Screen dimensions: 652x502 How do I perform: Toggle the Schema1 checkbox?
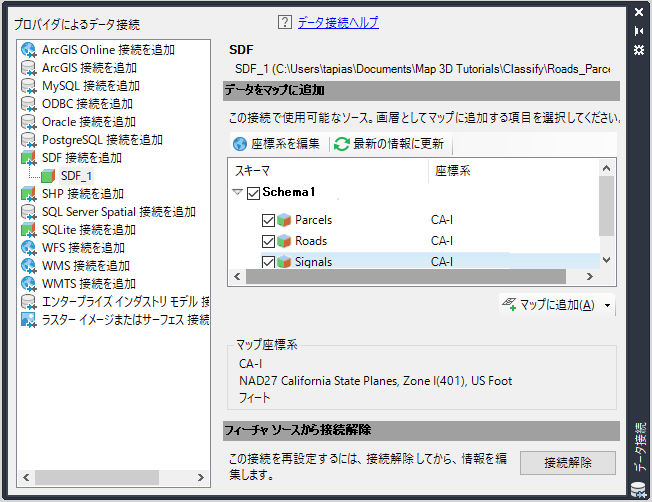tap(253, 193)
